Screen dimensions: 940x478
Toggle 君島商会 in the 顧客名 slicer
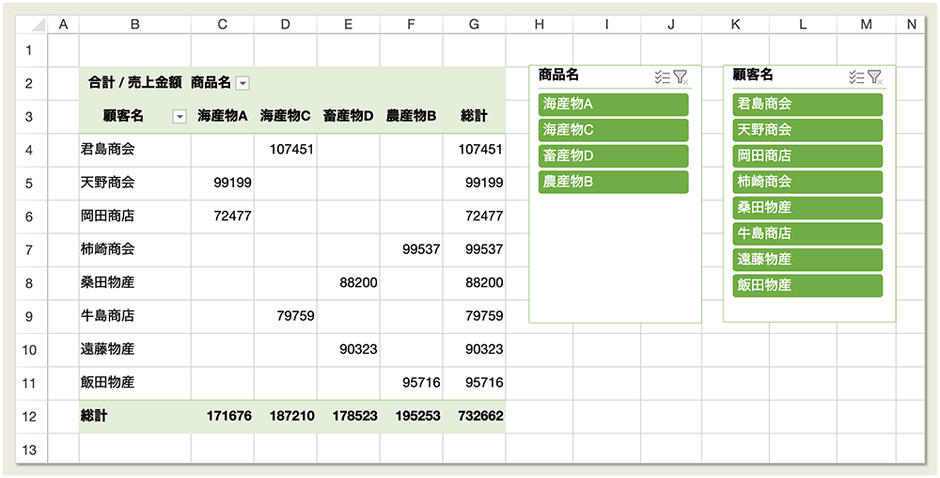pyautogui.click(x=807, y=104)
